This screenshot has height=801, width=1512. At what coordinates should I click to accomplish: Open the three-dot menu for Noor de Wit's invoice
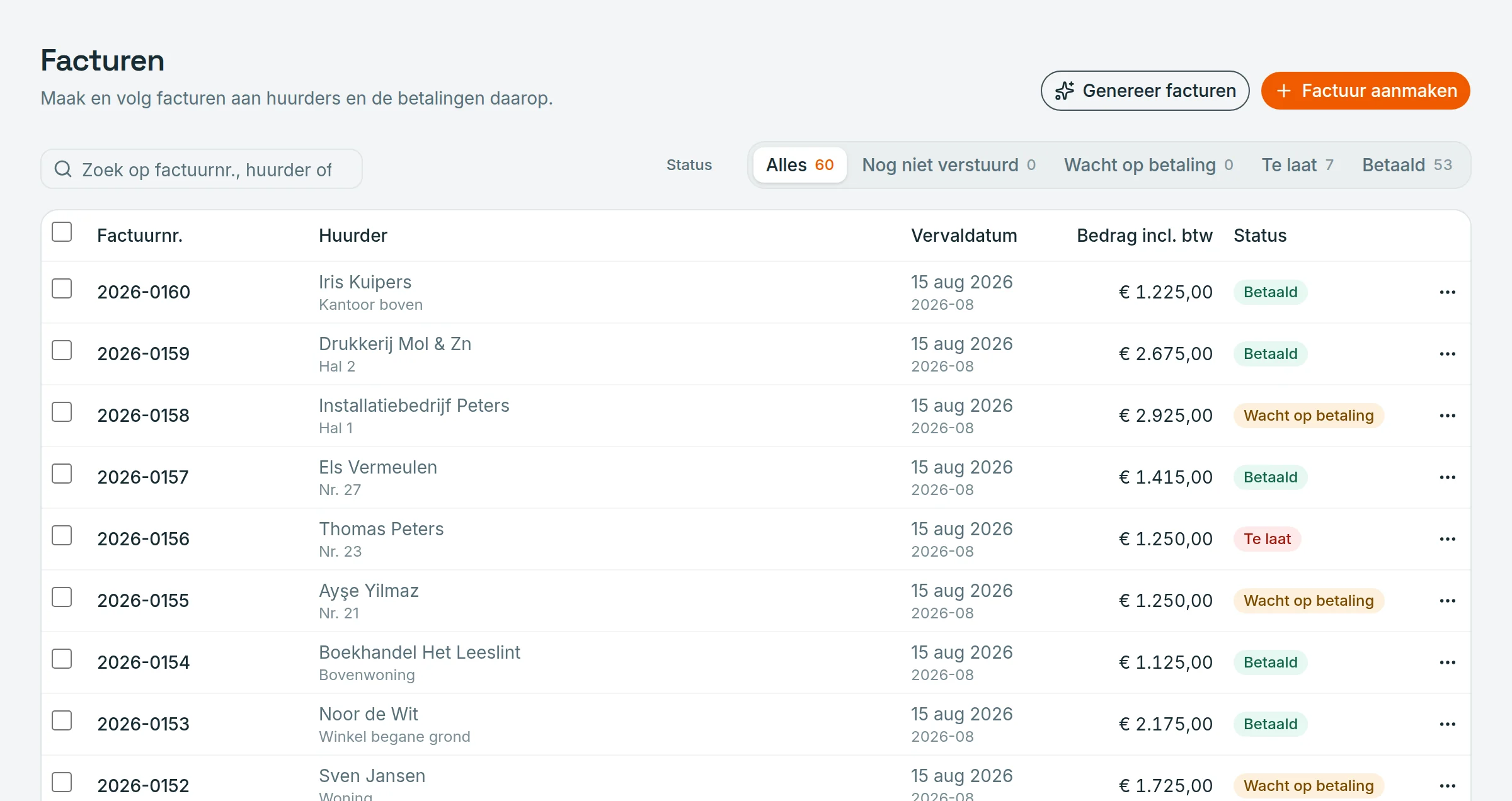tap(1447, 724)
